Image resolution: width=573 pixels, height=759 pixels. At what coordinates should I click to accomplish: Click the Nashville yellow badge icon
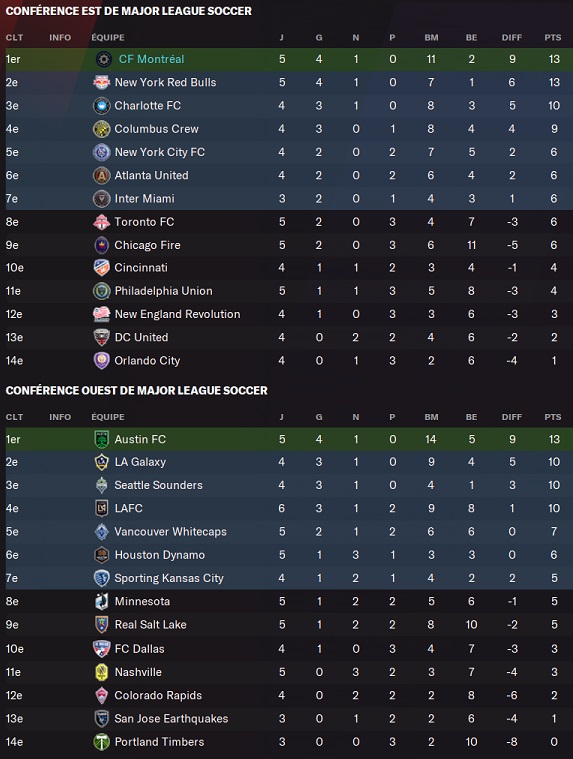point(102,672)
